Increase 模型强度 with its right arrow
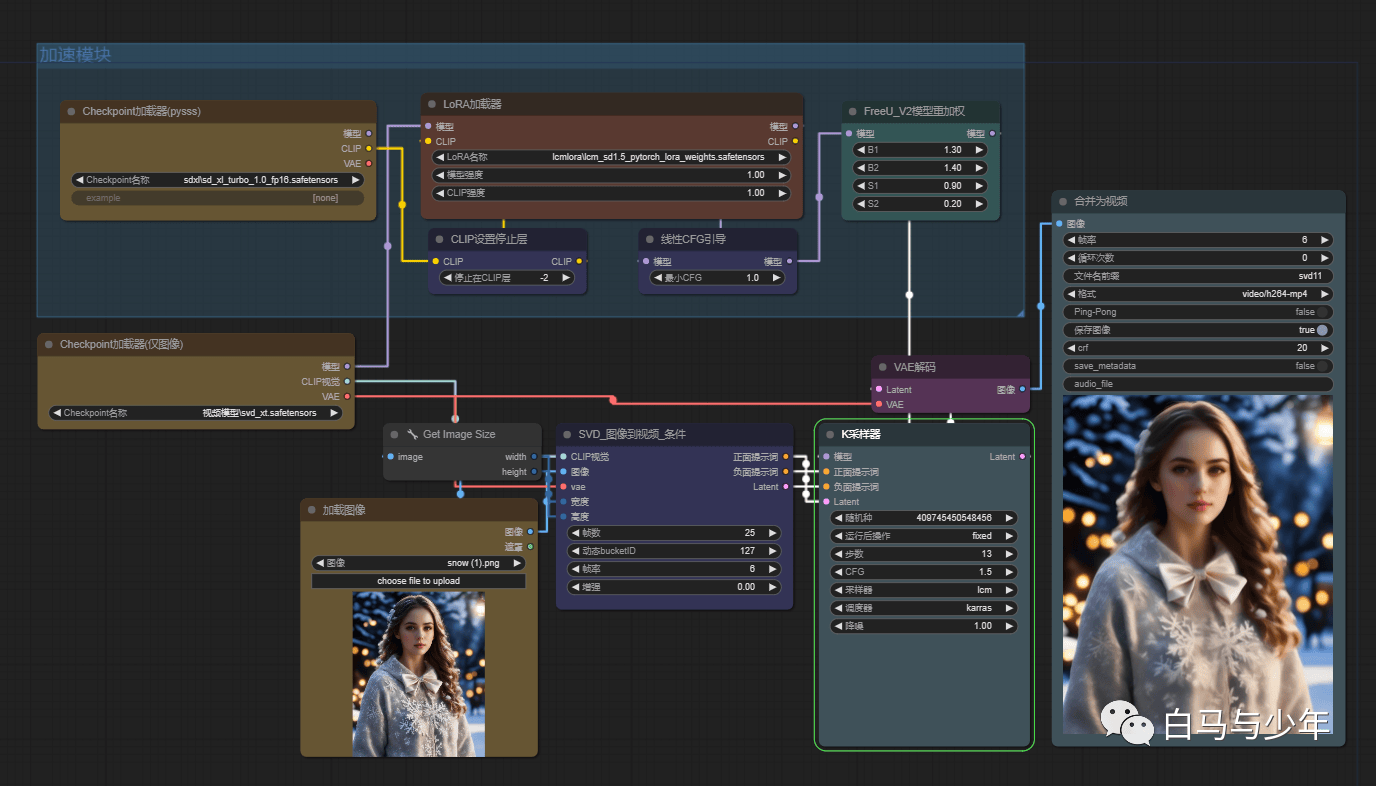Image resolution: width=1376 pixels, height=786 pixels. [x=782, y=175]
